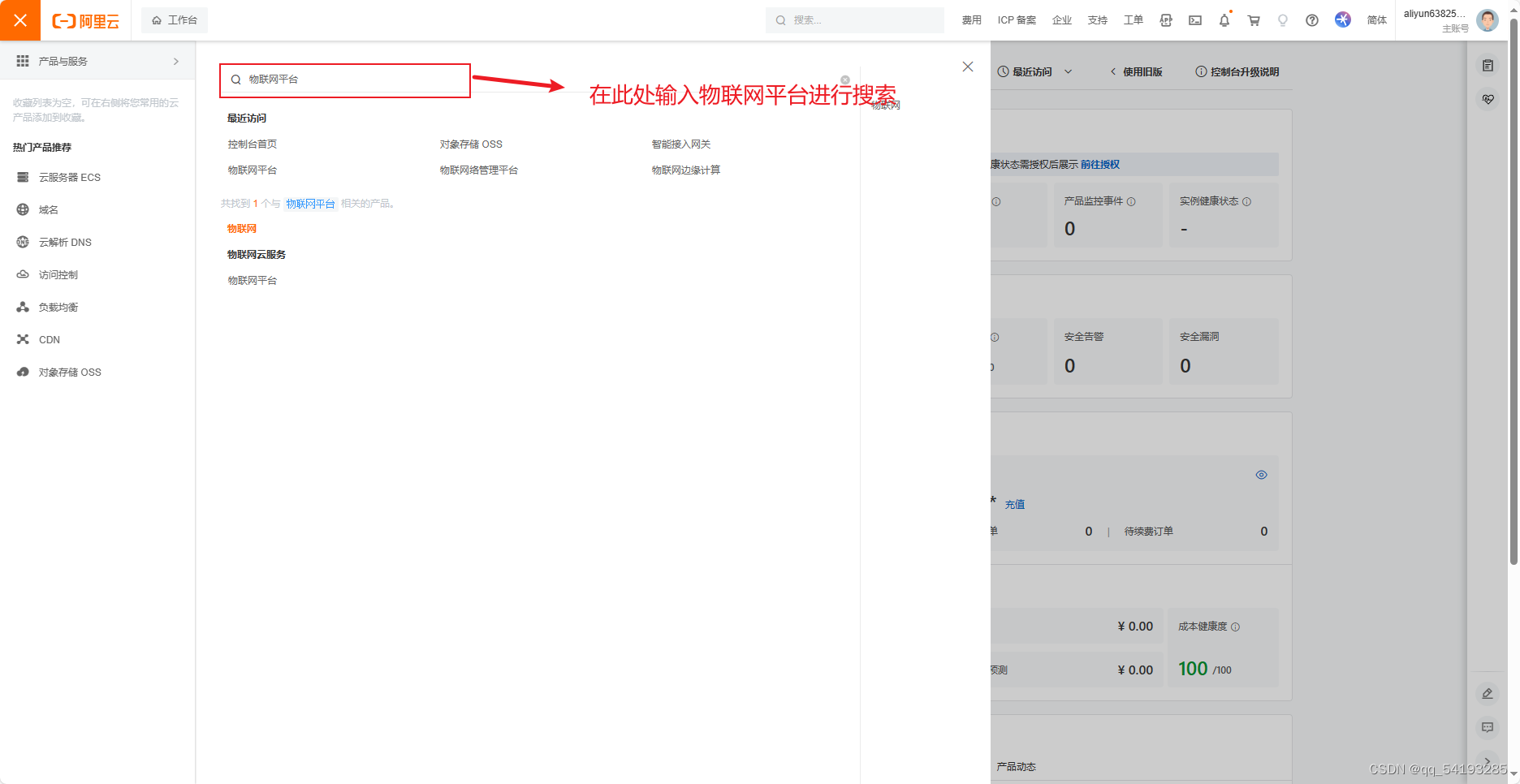Open 物联网平台 under 物联网云服务 results
1520x784 pixels.
253,281
